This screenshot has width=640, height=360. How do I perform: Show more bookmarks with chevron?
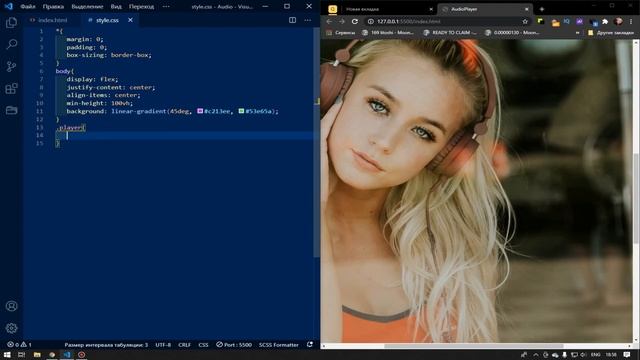(577, 33)
